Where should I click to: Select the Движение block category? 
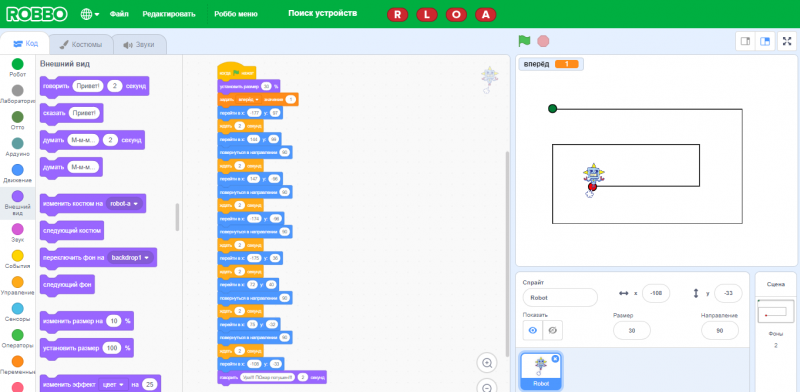pos(17,174)
